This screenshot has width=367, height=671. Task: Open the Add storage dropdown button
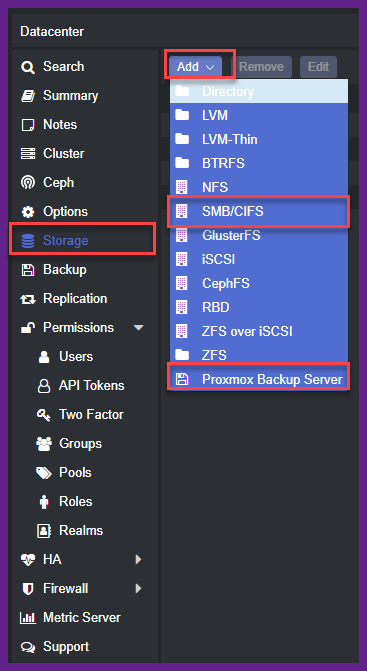coord(195,67)
